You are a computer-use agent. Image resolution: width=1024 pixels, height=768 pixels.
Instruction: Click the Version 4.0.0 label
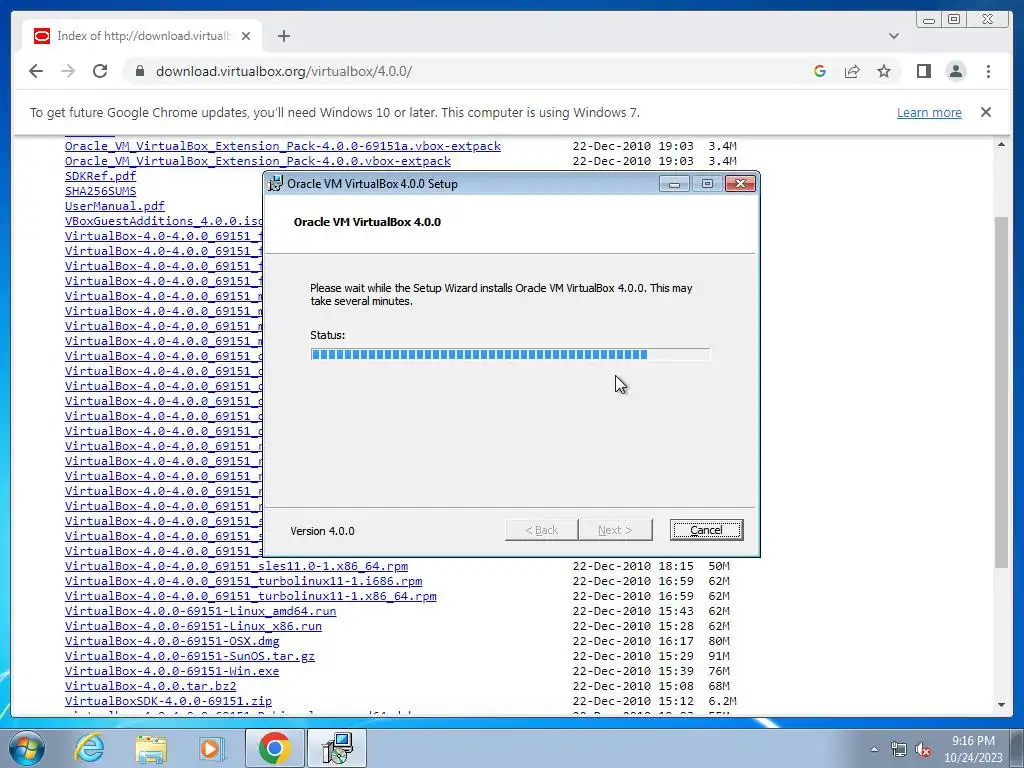pyautogui.click(x=323, y=531)
